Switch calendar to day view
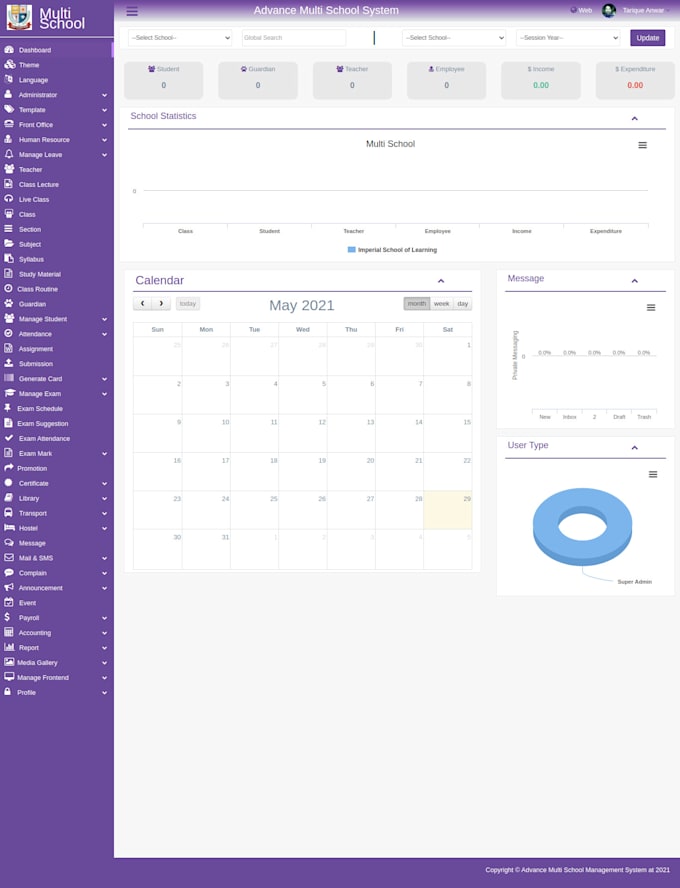Image resolution: width=680 pixels, height=888 pixels. point(463,304)
